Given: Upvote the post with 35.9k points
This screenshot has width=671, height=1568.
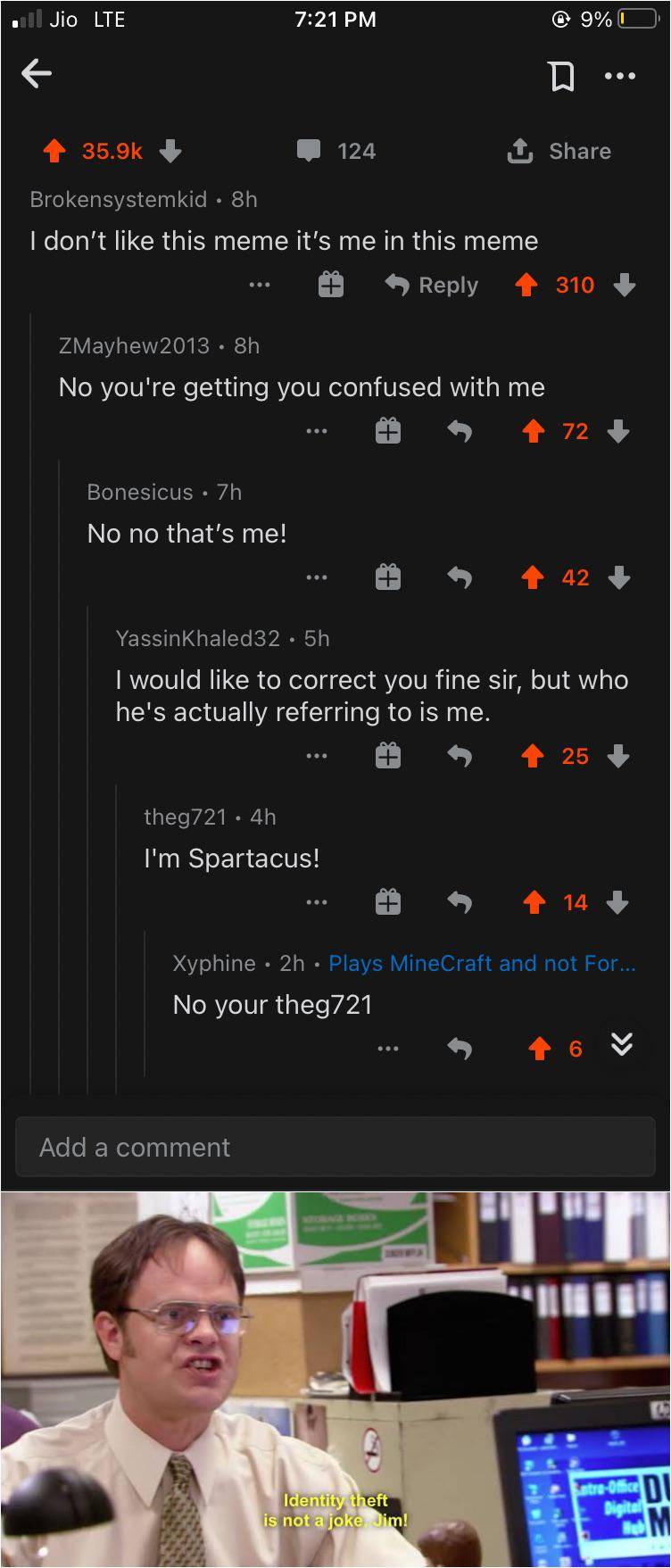Looking at the screenshot, I should 55,152.
